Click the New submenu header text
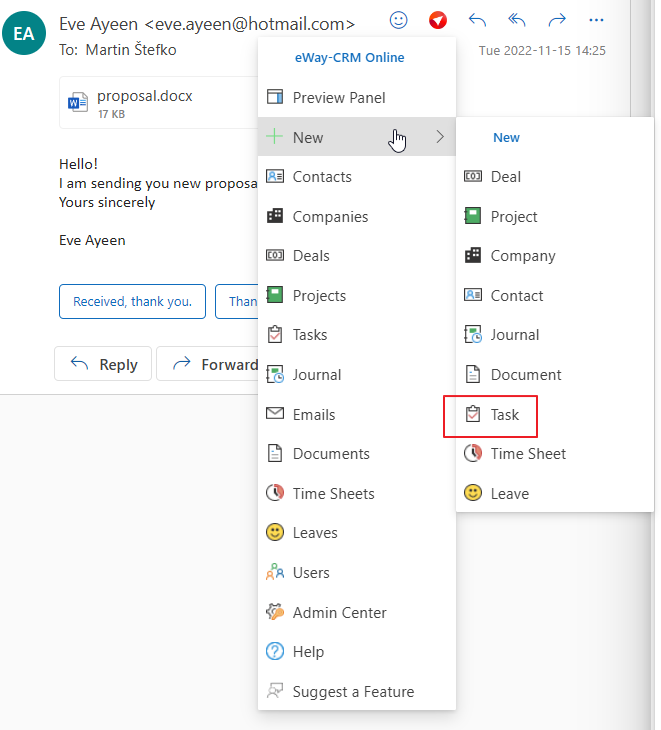Viewport: 661px width, 730px height. point(506,137)
